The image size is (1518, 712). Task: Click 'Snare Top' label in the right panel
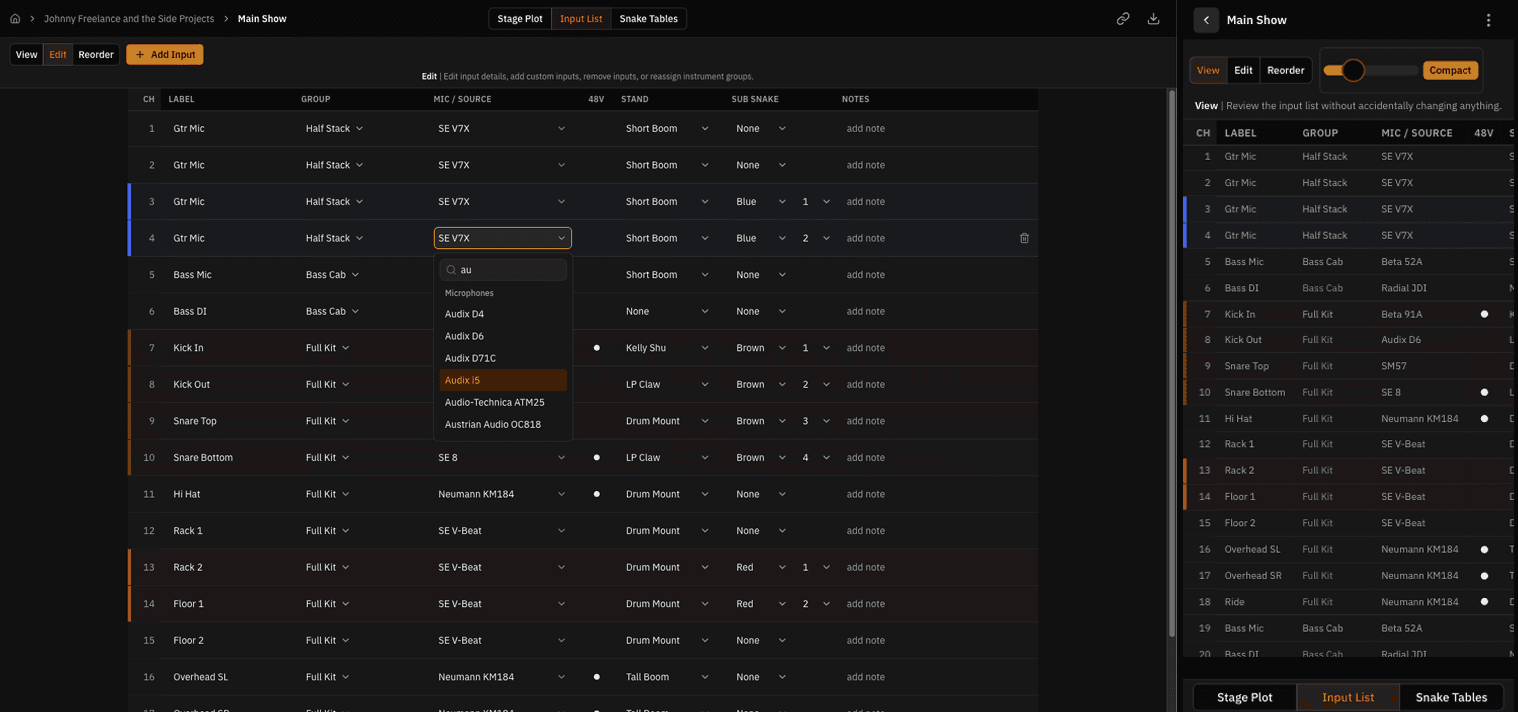pyautogui.click(x=1248, y=366)
